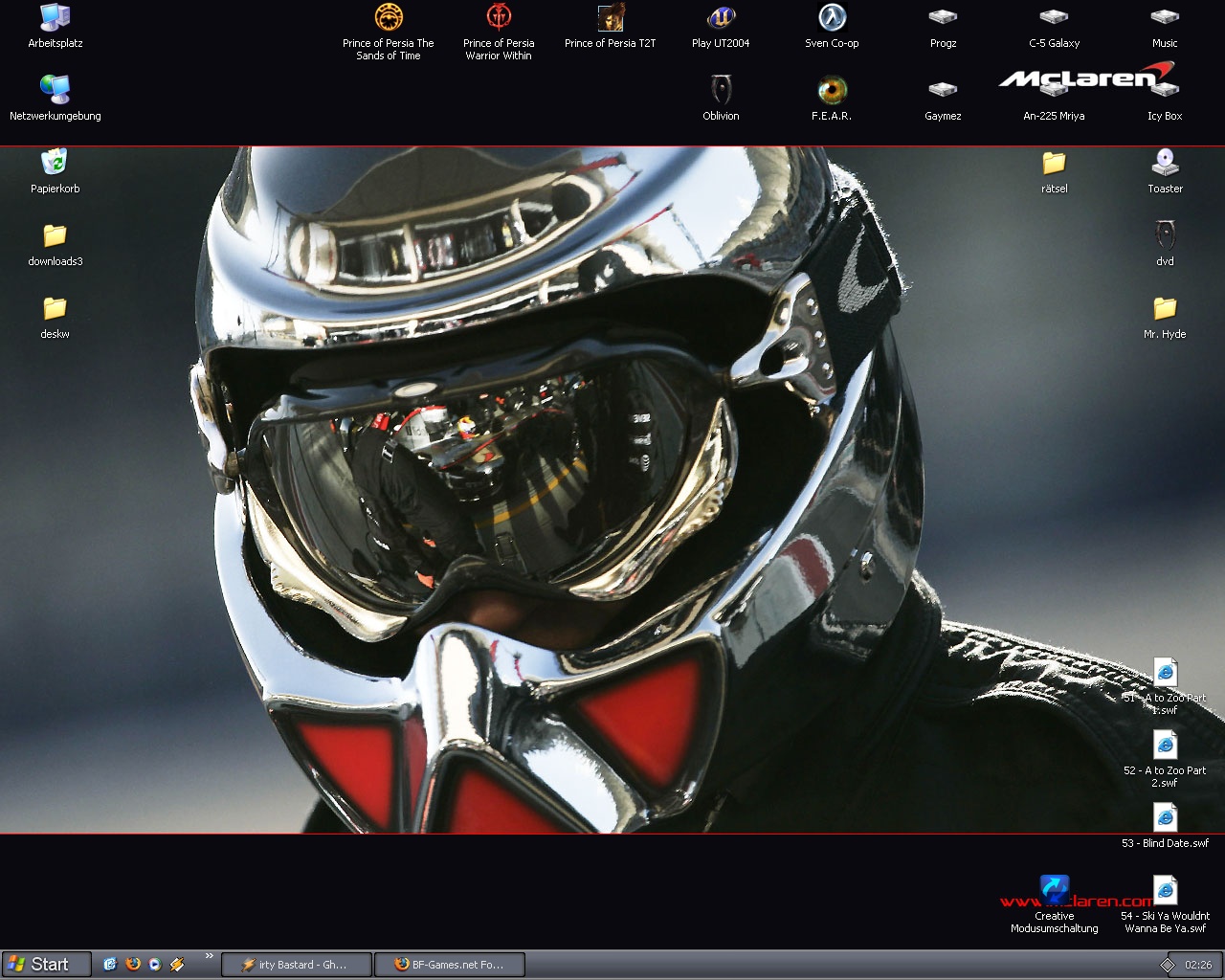Select the 53 - Blind Date.swf file
Image resolution: width=1225 pixels, height=980 pixels.
[x=1165, y=826]
